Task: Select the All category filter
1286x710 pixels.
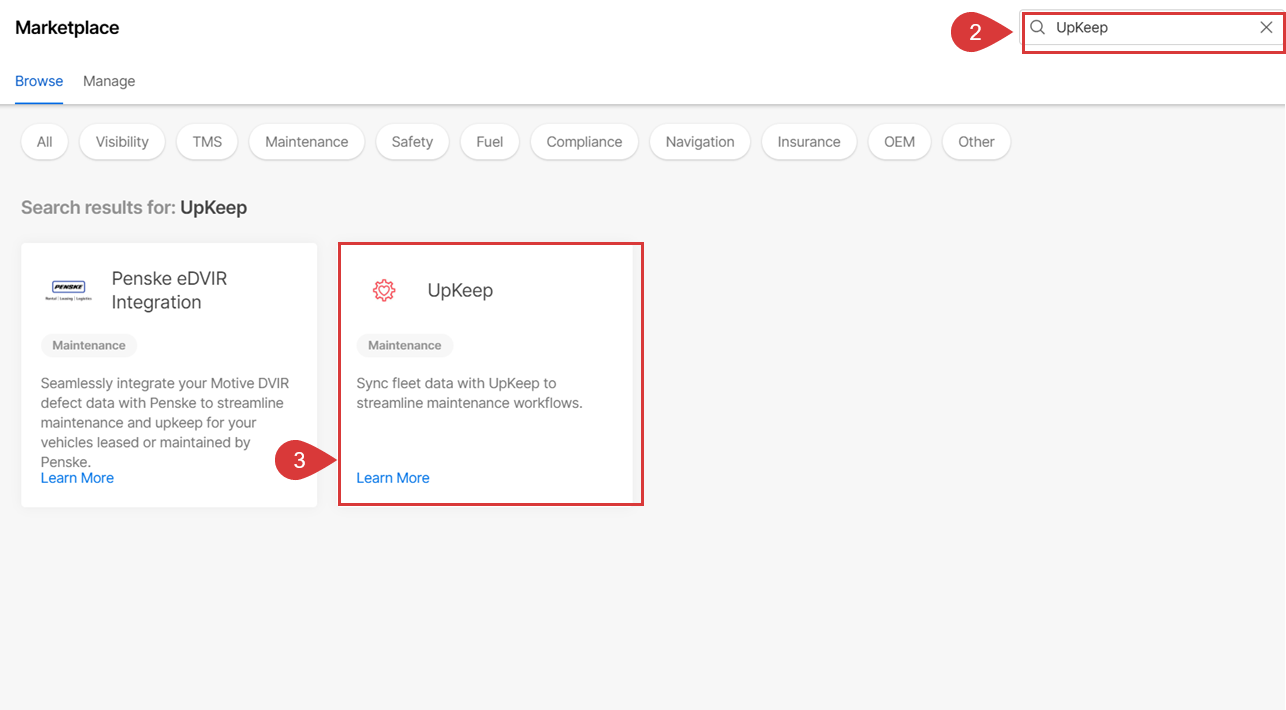Action: coord(44,142)
